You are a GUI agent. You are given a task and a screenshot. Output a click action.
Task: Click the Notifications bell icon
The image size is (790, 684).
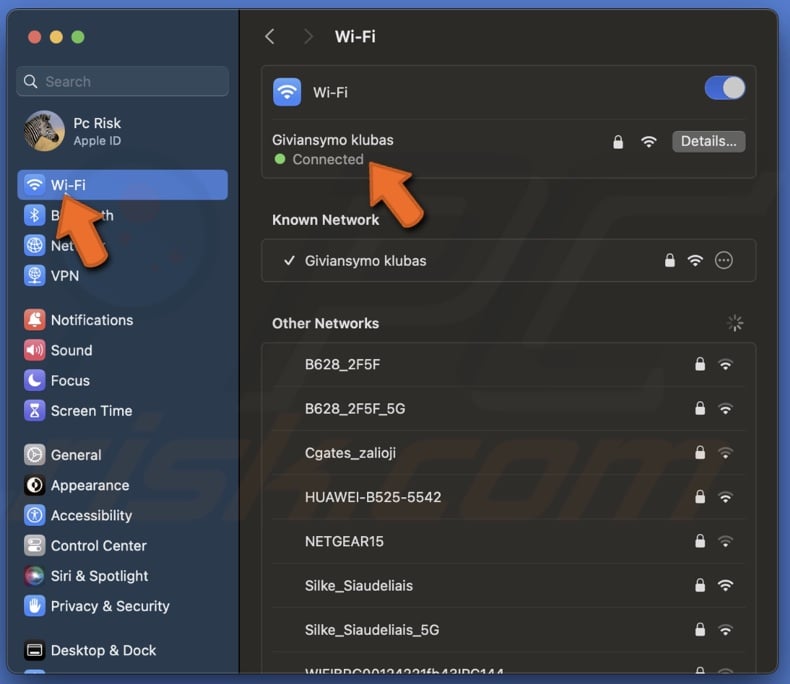[34, 320]
